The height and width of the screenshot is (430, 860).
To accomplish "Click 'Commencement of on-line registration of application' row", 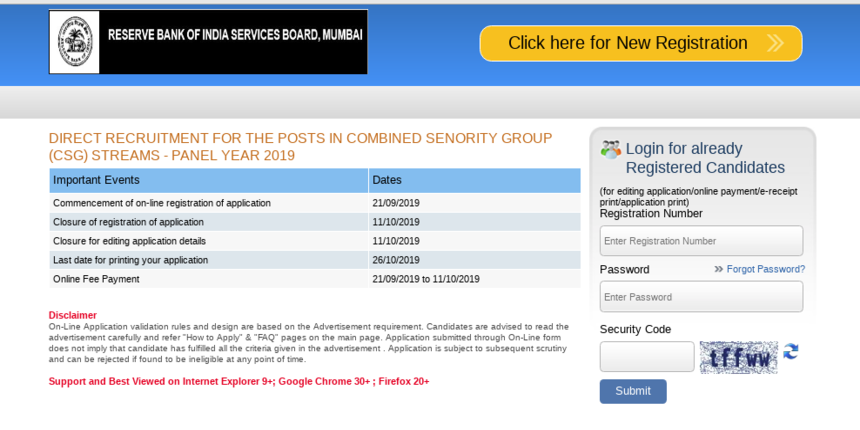I will [315, 203].
